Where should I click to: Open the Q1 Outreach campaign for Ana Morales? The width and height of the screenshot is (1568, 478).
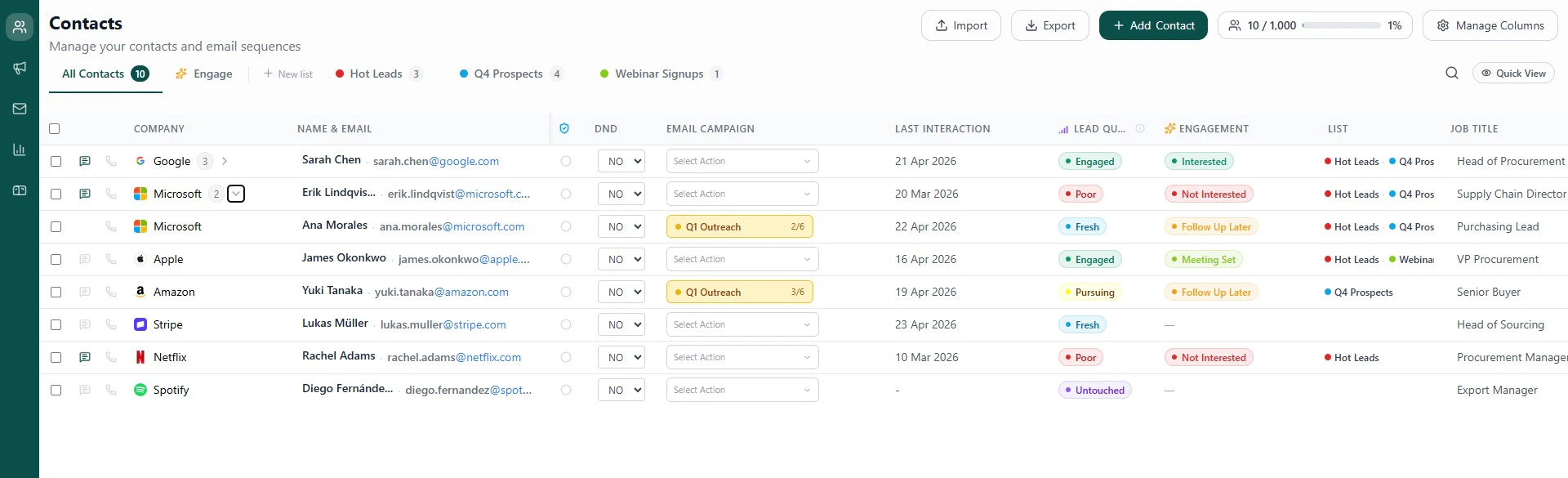[739, 227]
